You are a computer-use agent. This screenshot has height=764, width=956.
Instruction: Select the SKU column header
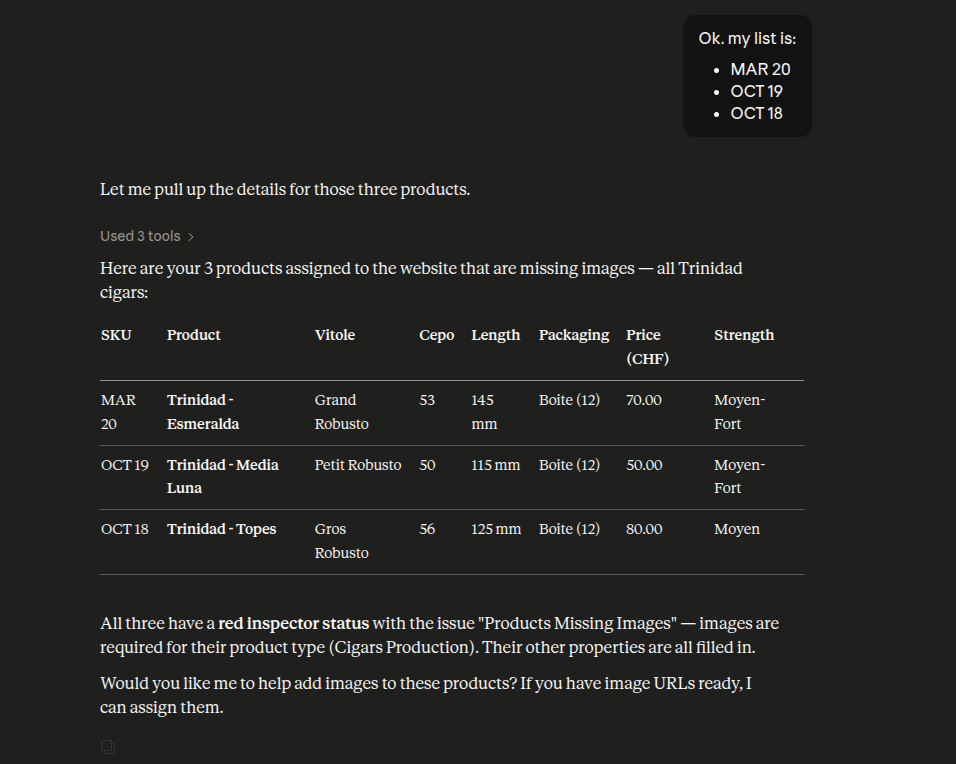click(116, 335)
